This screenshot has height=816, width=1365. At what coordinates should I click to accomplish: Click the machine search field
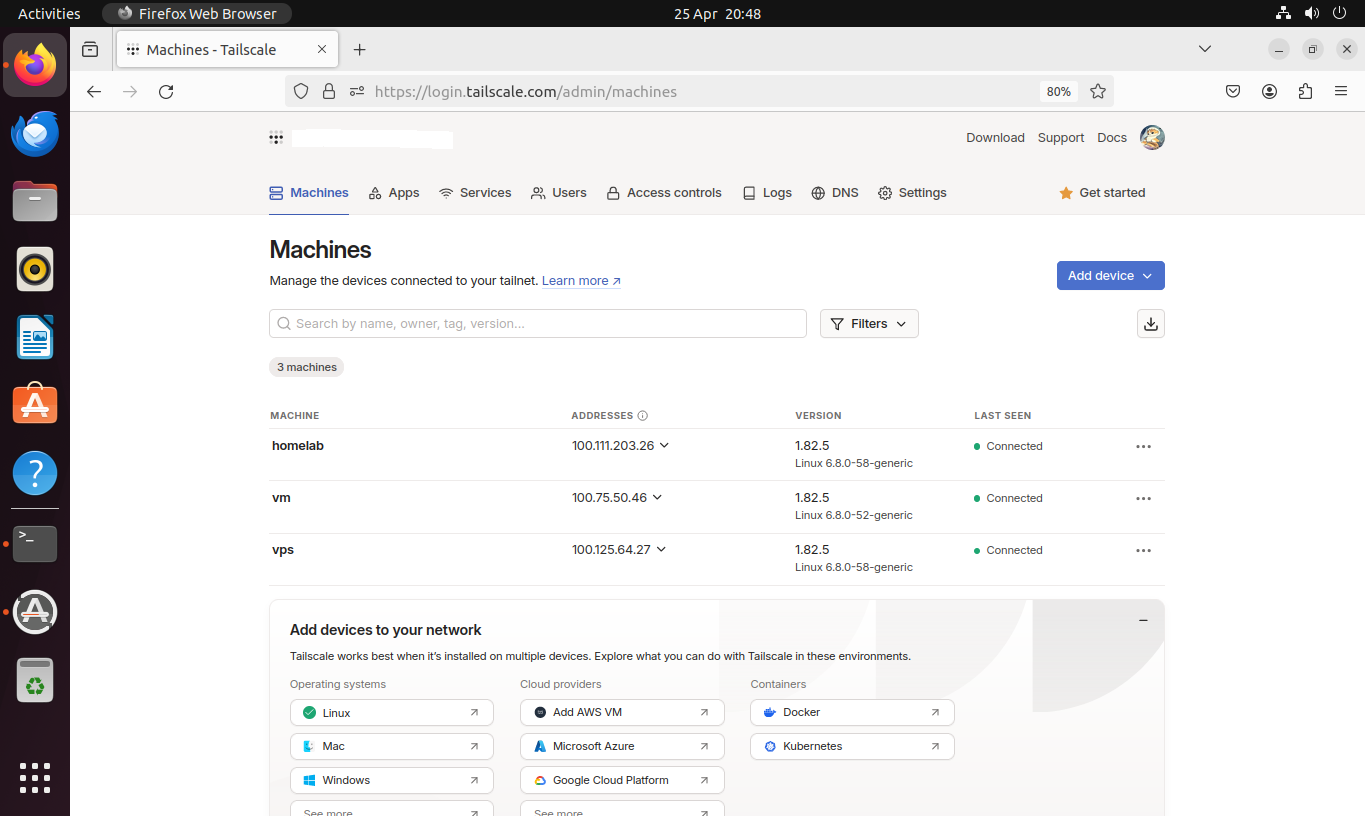(x=538, y=323)
